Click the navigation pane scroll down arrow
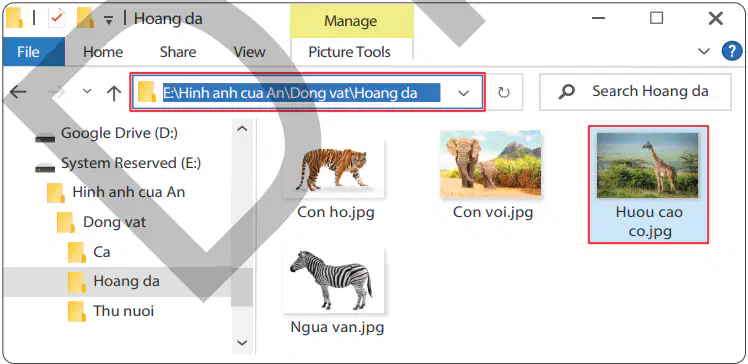 click(242, 343)
